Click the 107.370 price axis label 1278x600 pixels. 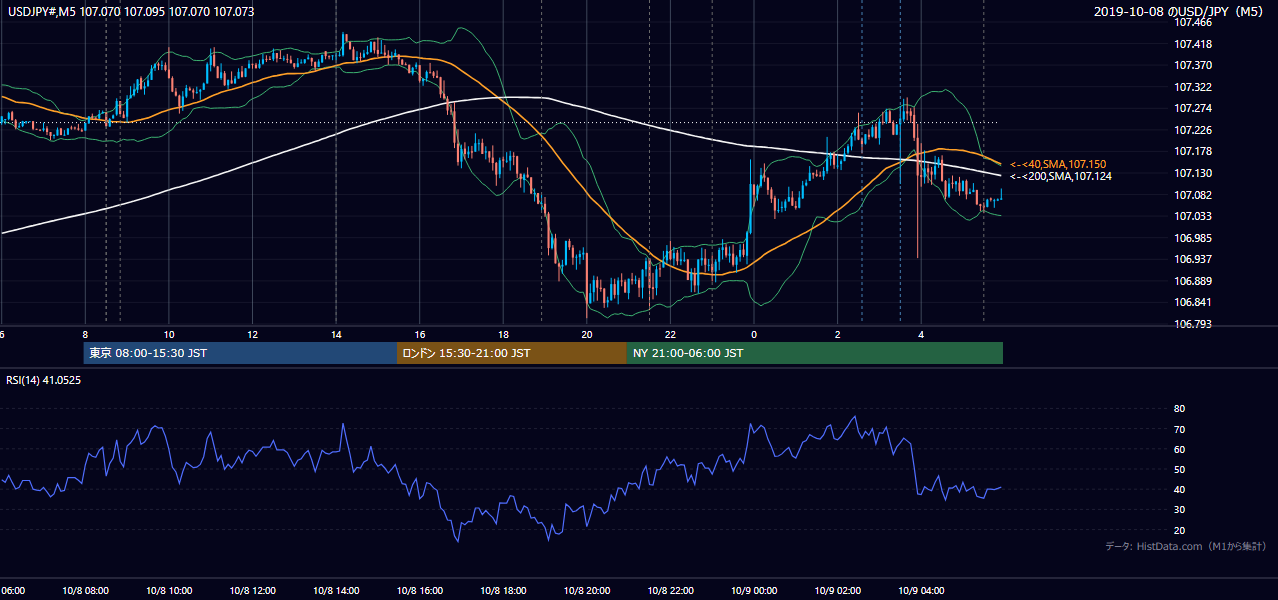click(x=1192, y=65)
